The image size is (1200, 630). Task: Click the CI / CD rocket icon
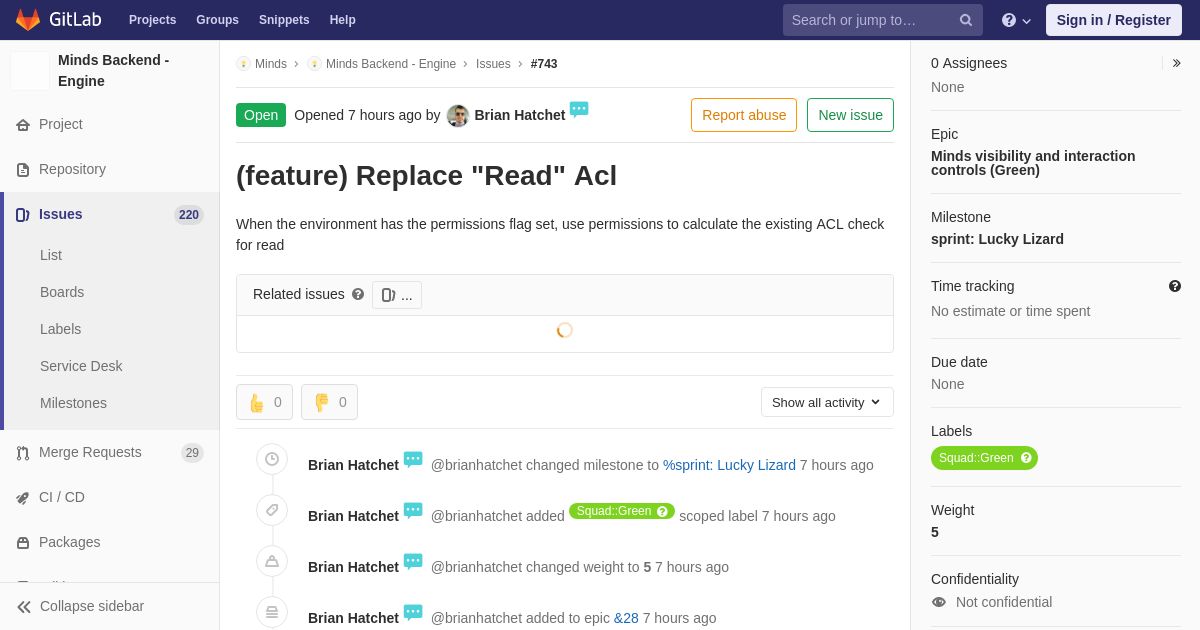[x=23, y=498]
